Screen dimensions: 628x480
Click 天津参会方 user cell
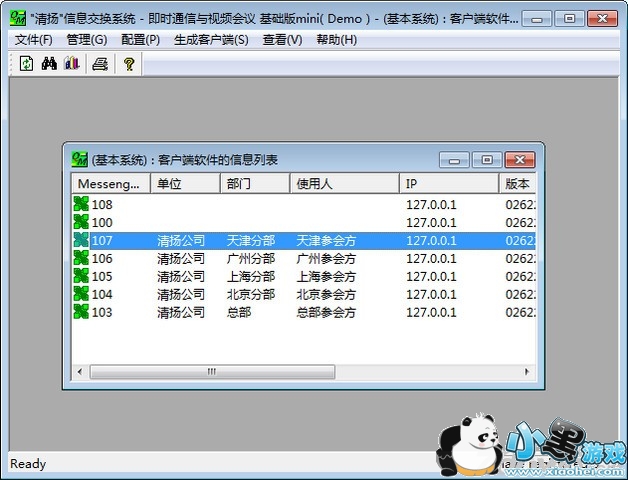pos(326,240)
